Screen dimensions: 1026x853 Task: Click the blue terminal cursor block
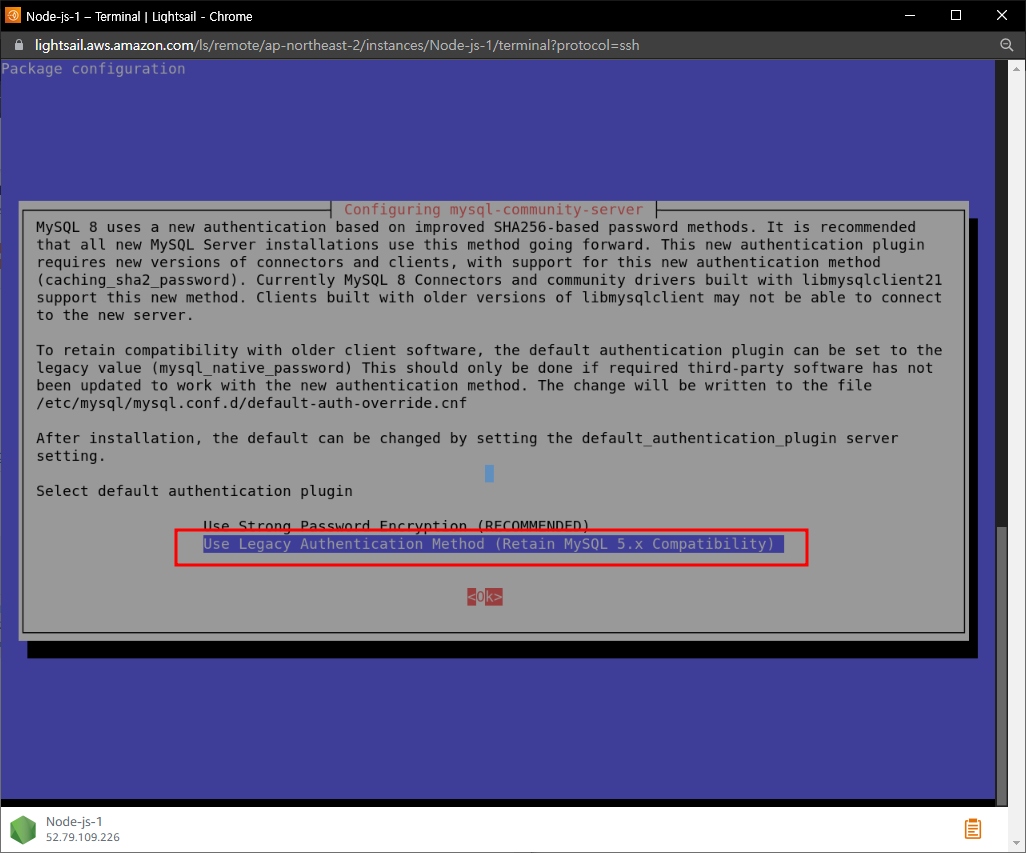[x=489, y=474]
